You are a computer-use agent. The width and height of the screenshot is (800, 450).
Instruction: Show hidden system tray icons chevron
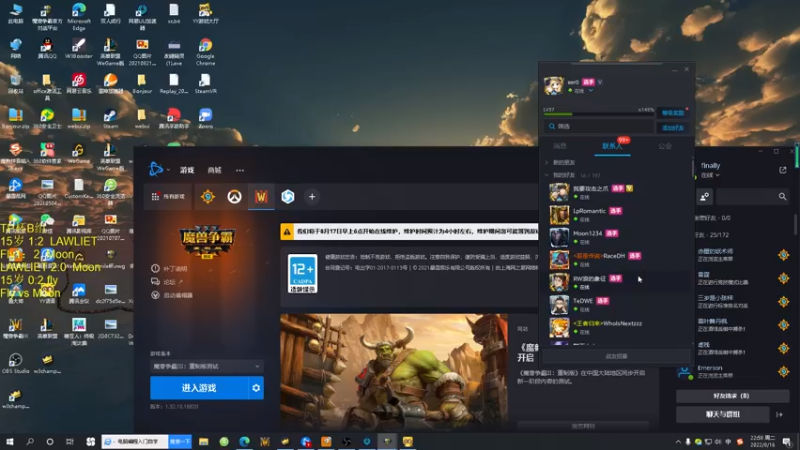click(678, 442)
